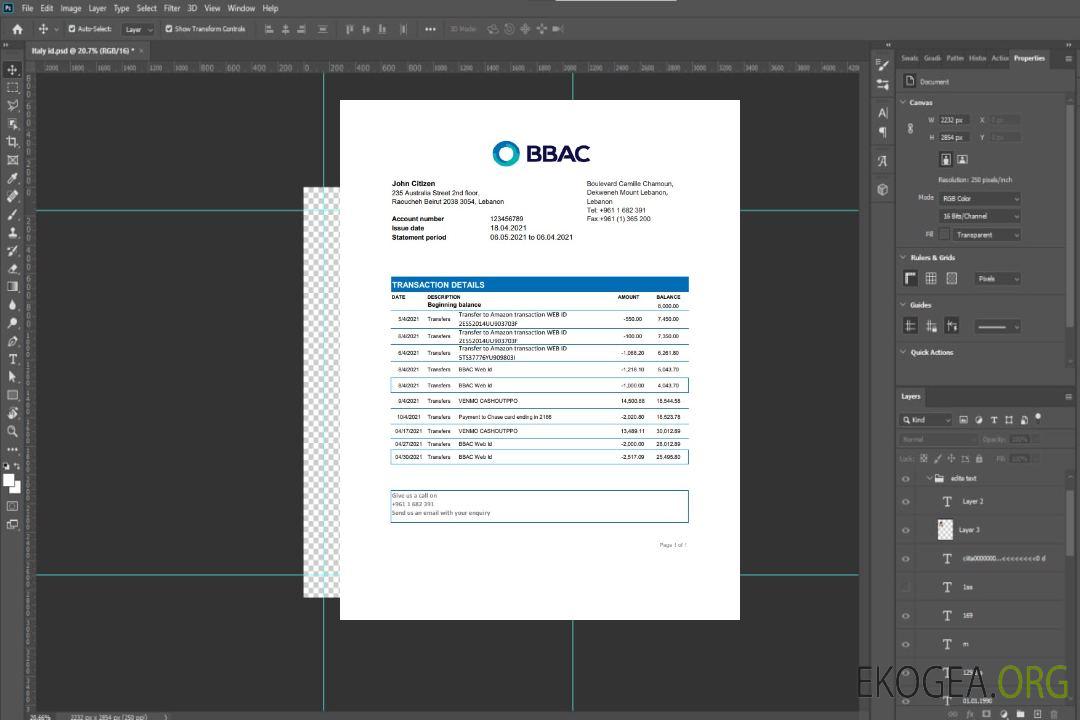Open the Properties panel hamburger menu
The height and width of the screenshot is (720, 1080).
point(1068,59)
